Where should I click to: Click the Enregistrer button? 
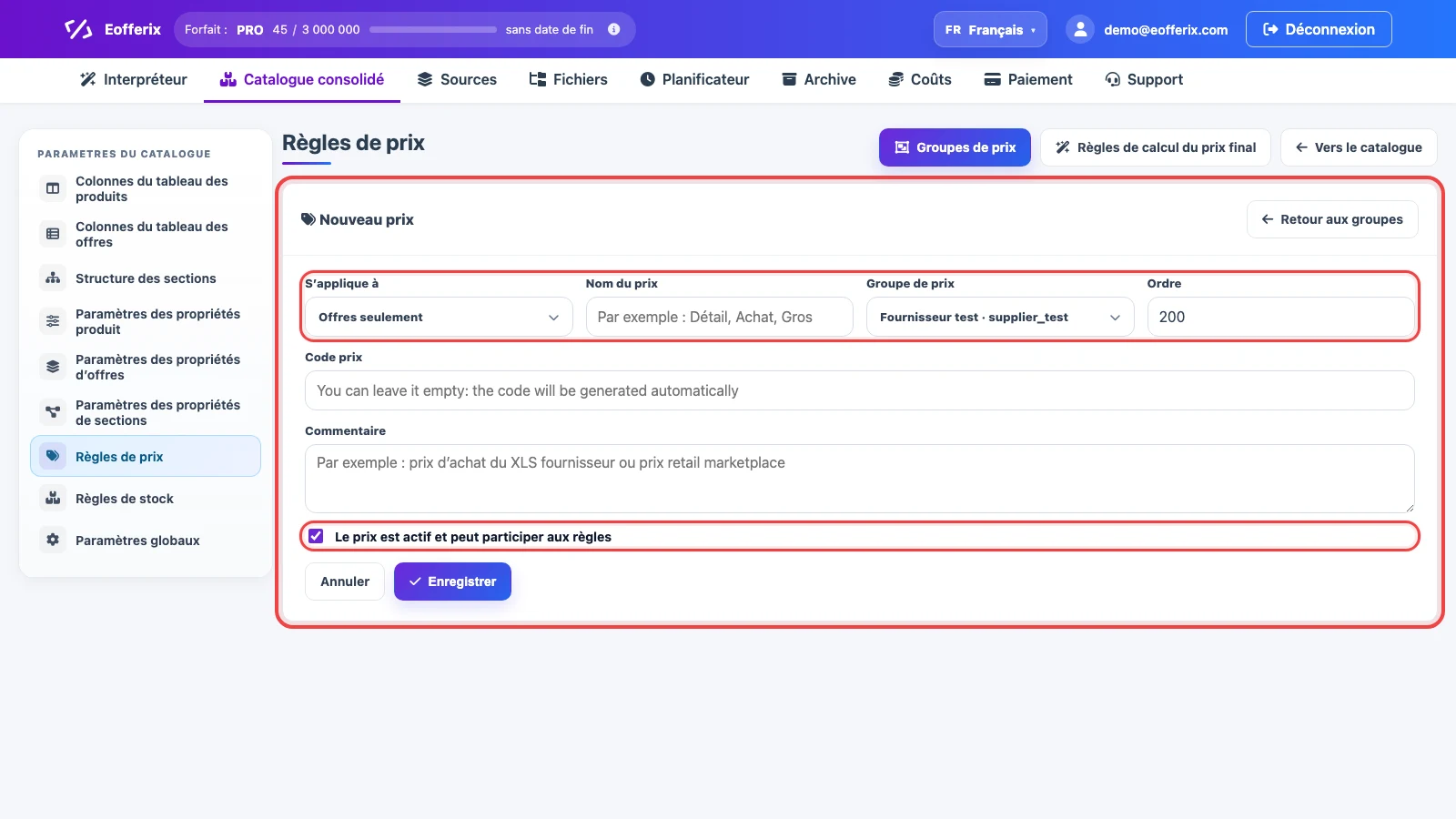click(x=452, y=581)
